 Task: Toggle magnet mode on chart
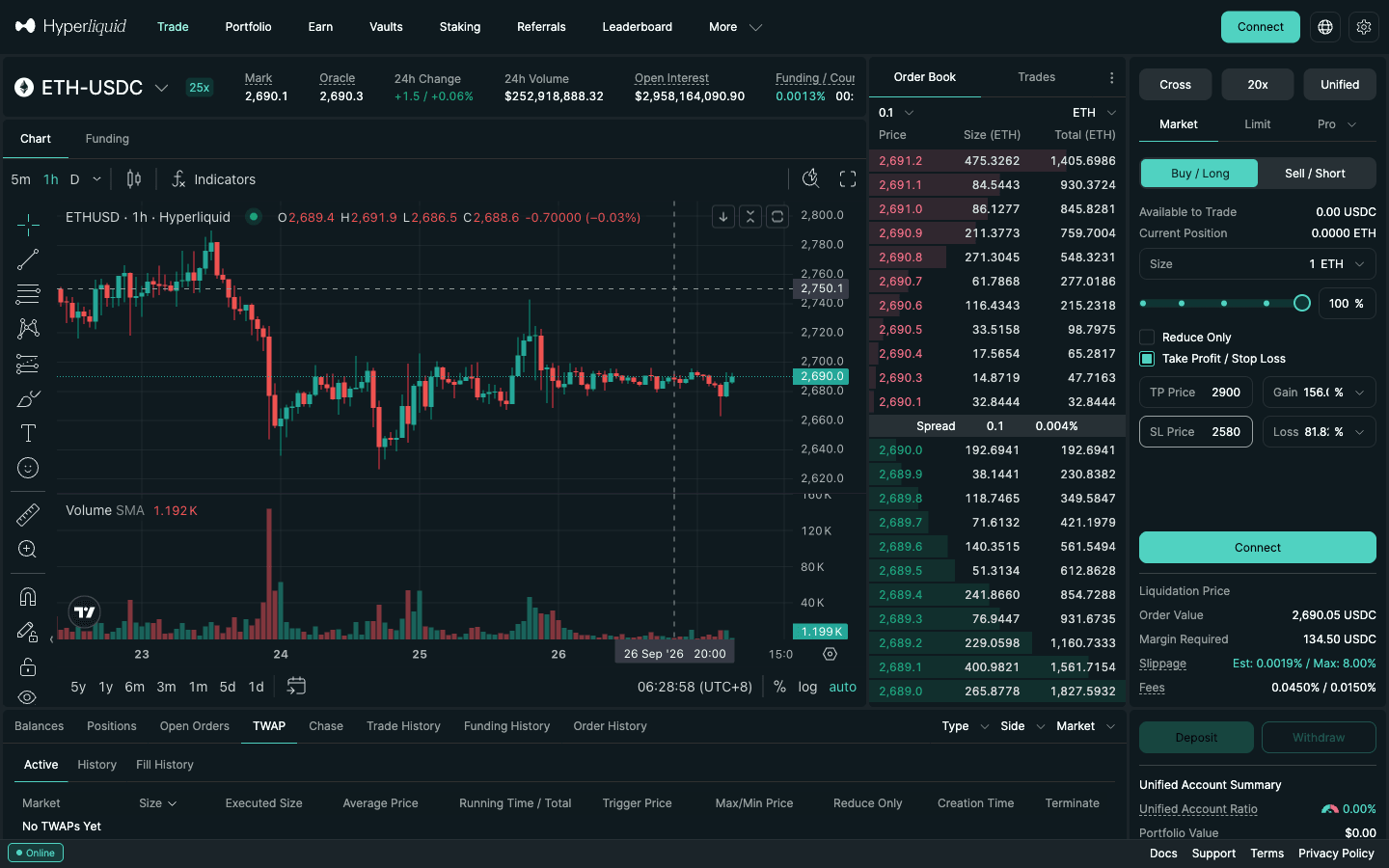tap(28, 597)
